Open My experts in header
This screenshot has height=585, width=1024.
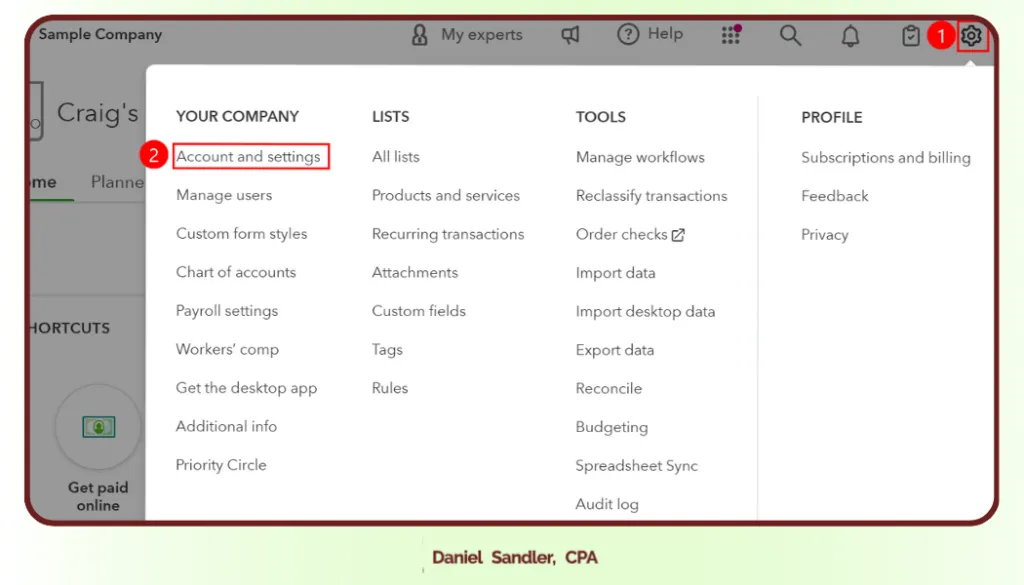click(x=468, y=35)
